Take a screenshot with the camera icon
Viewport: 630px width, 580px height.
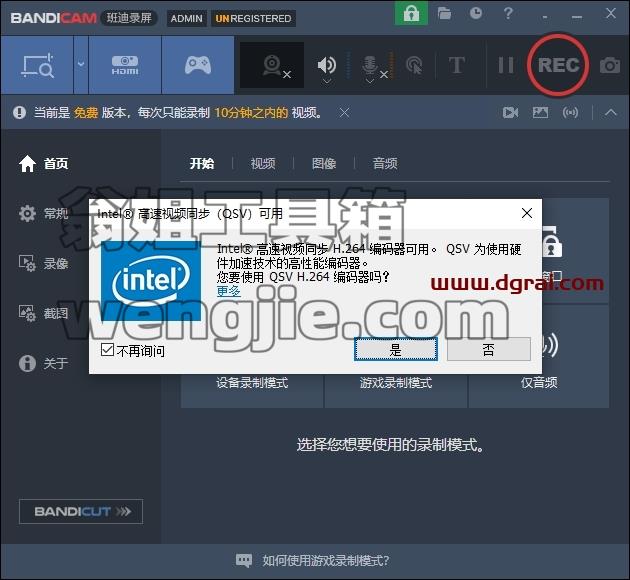pos(610,65)
